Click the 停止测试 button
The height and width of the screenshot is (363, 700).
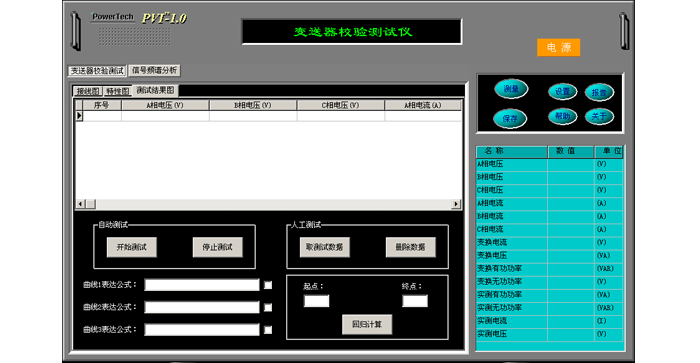217,247
